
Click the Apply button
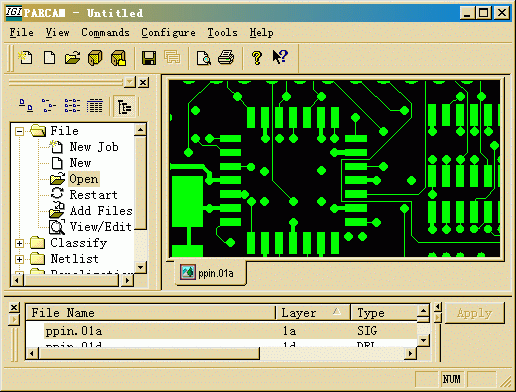[x=475, y=313]
